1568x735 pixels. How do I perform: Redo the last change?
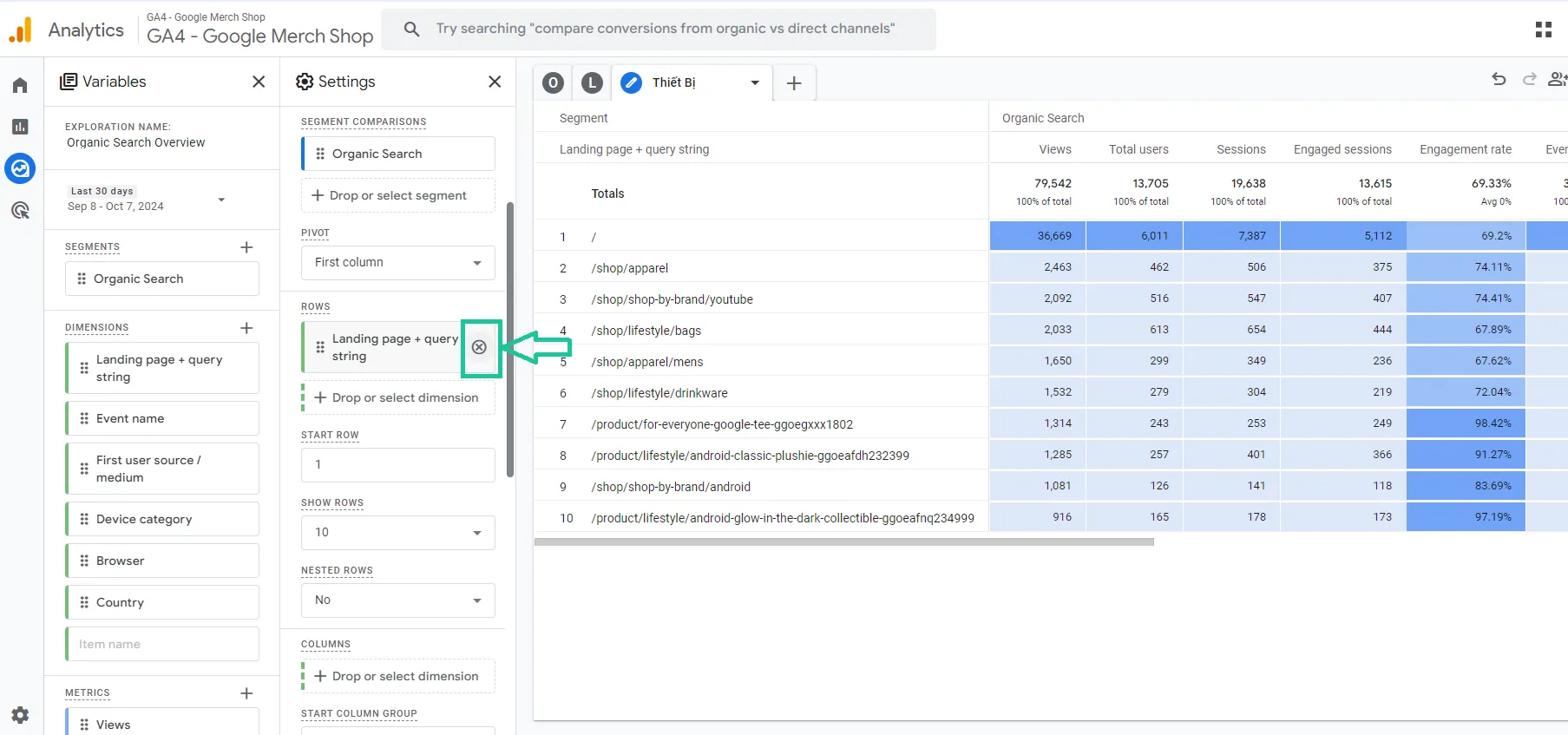pos(1530,79)
